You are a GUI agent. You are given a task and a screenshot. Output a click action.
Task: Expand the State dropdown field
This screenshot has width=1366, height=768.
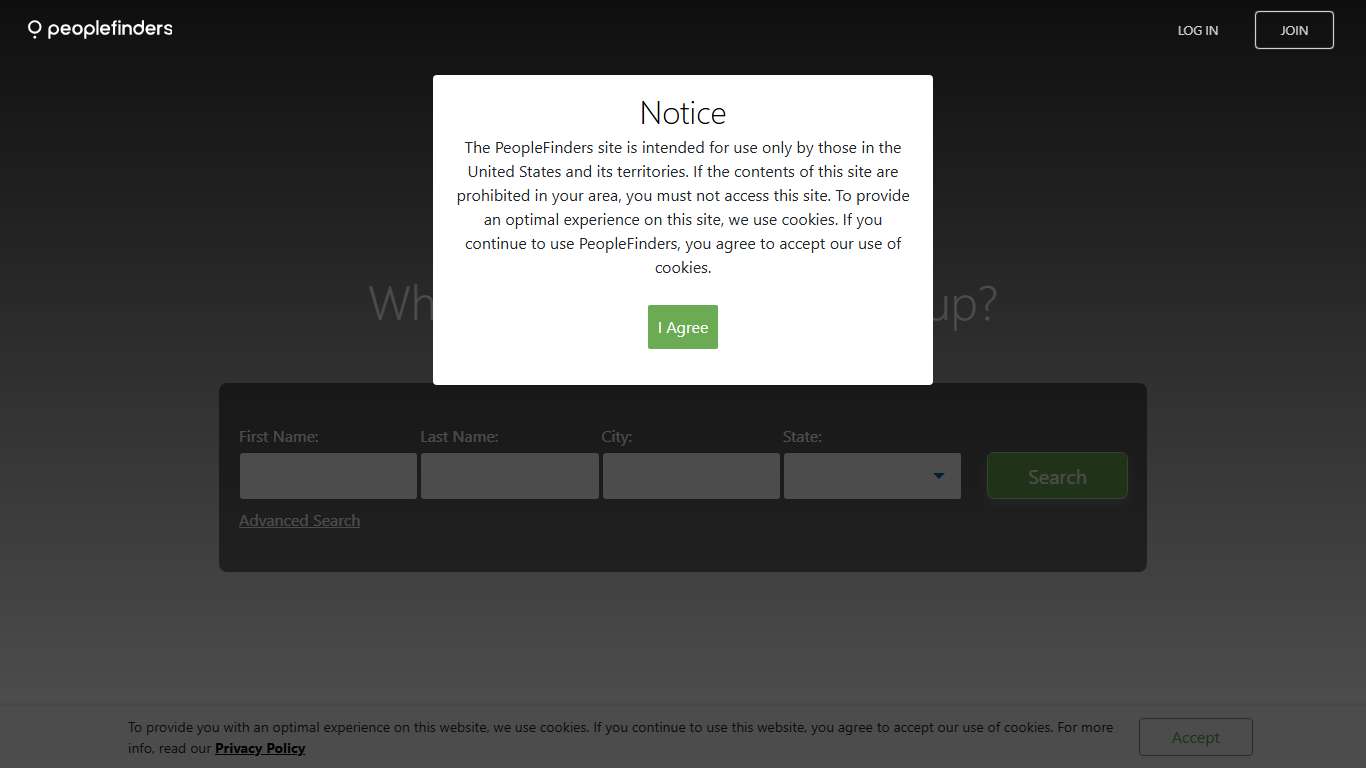point(860,476)
